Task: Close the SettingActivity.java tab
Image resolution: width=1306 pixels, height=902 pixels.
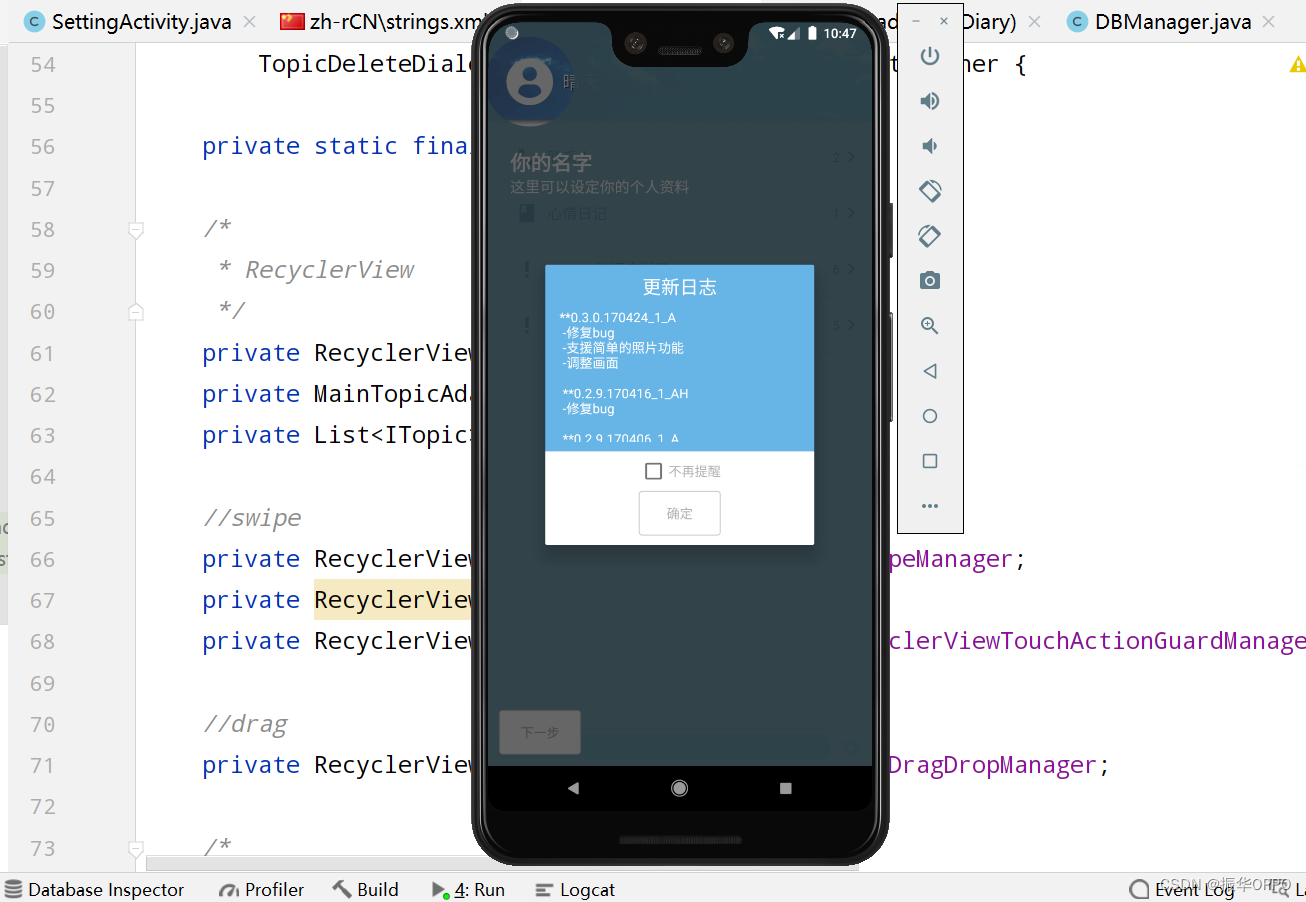Action: [249, 21]
